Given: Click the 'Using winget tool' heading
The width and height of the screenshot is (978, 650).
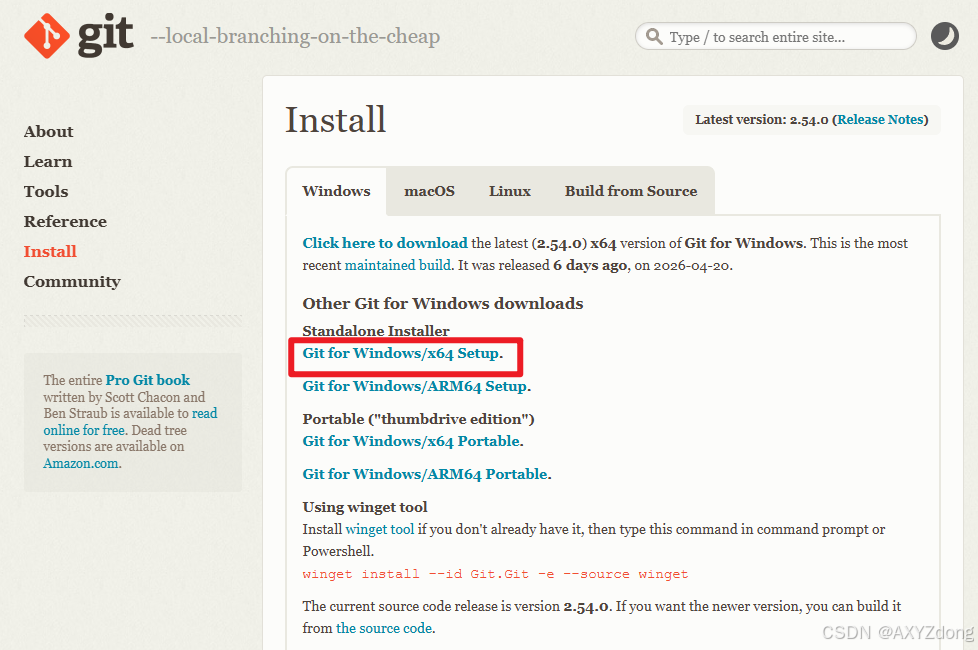Looking at the screenshot, I should click(x=365, y=507).
